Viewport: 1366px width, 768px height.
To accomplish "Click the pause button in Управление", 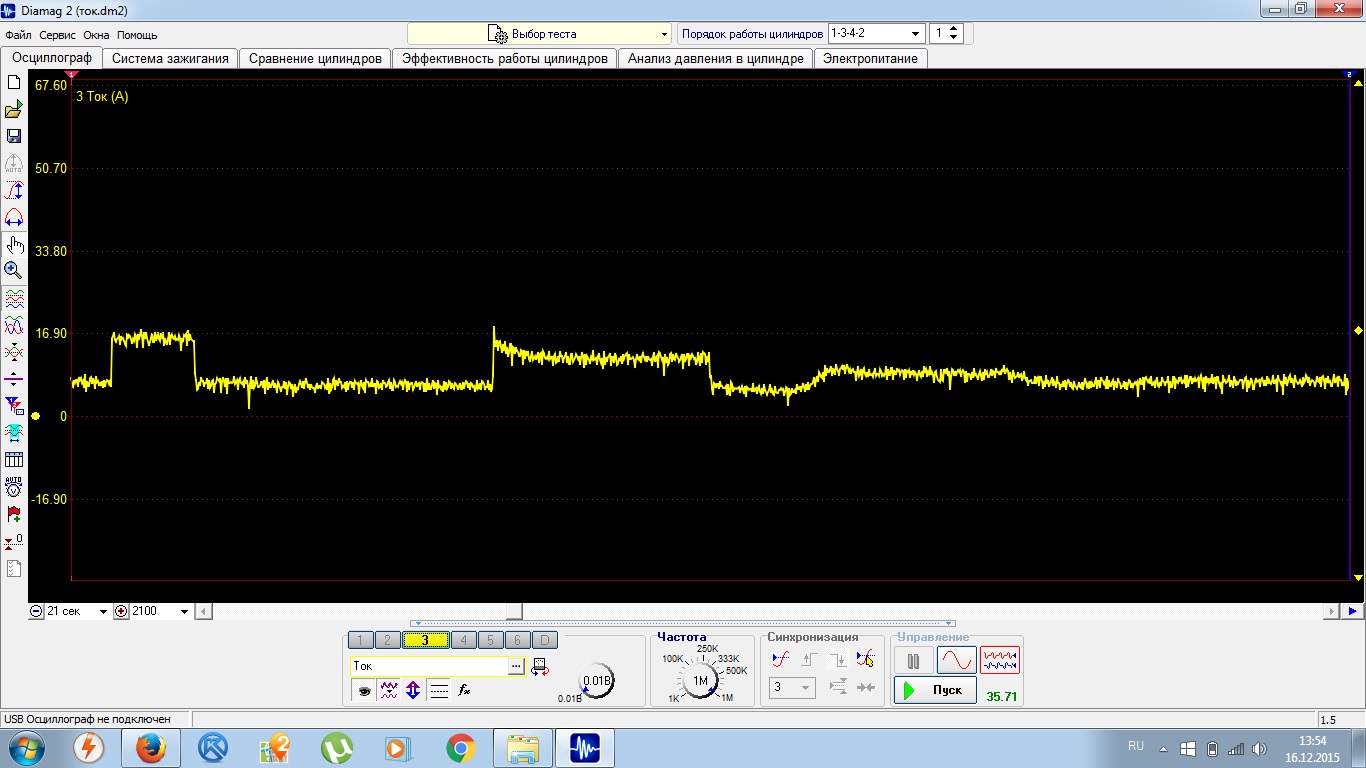I will (913, 660).
